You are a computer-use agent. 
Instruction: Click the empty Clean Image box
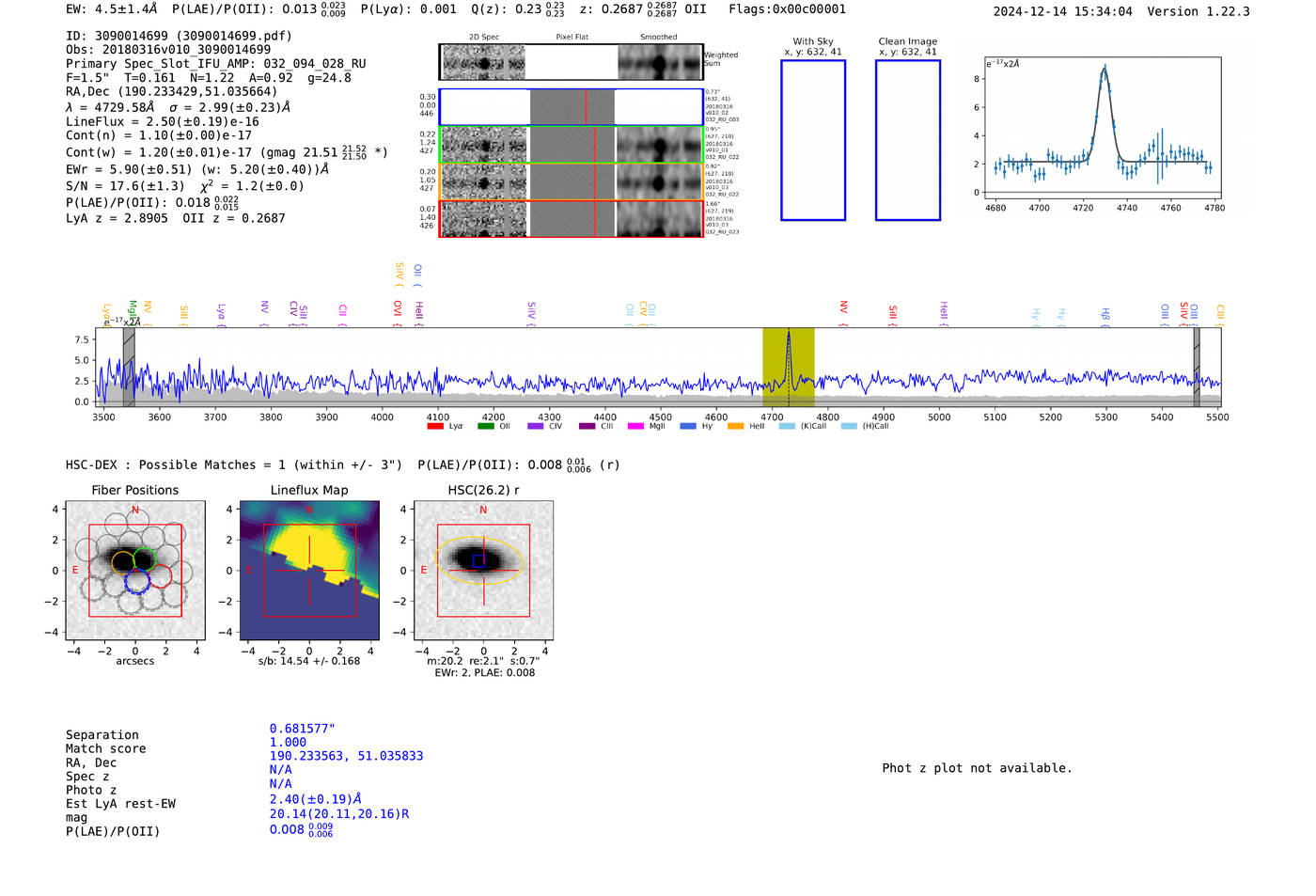(x=908, y=140)
